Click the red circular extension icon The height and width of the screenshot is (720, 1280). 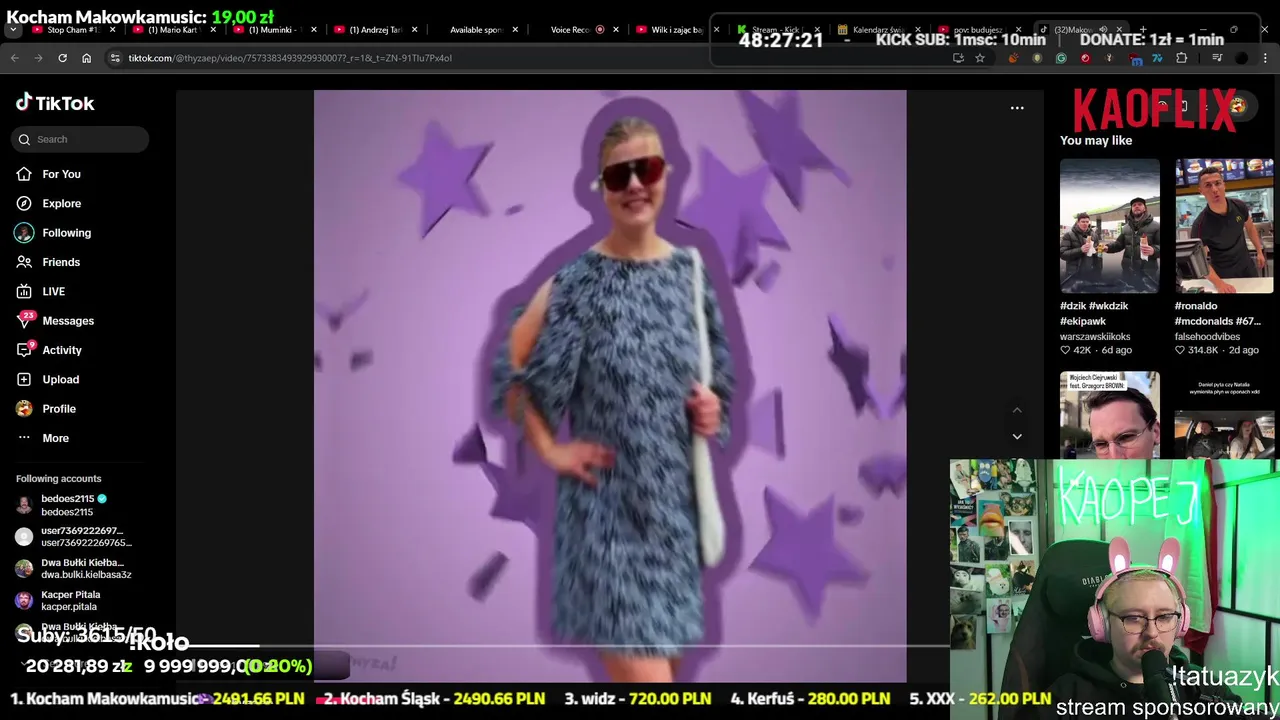1085,58
